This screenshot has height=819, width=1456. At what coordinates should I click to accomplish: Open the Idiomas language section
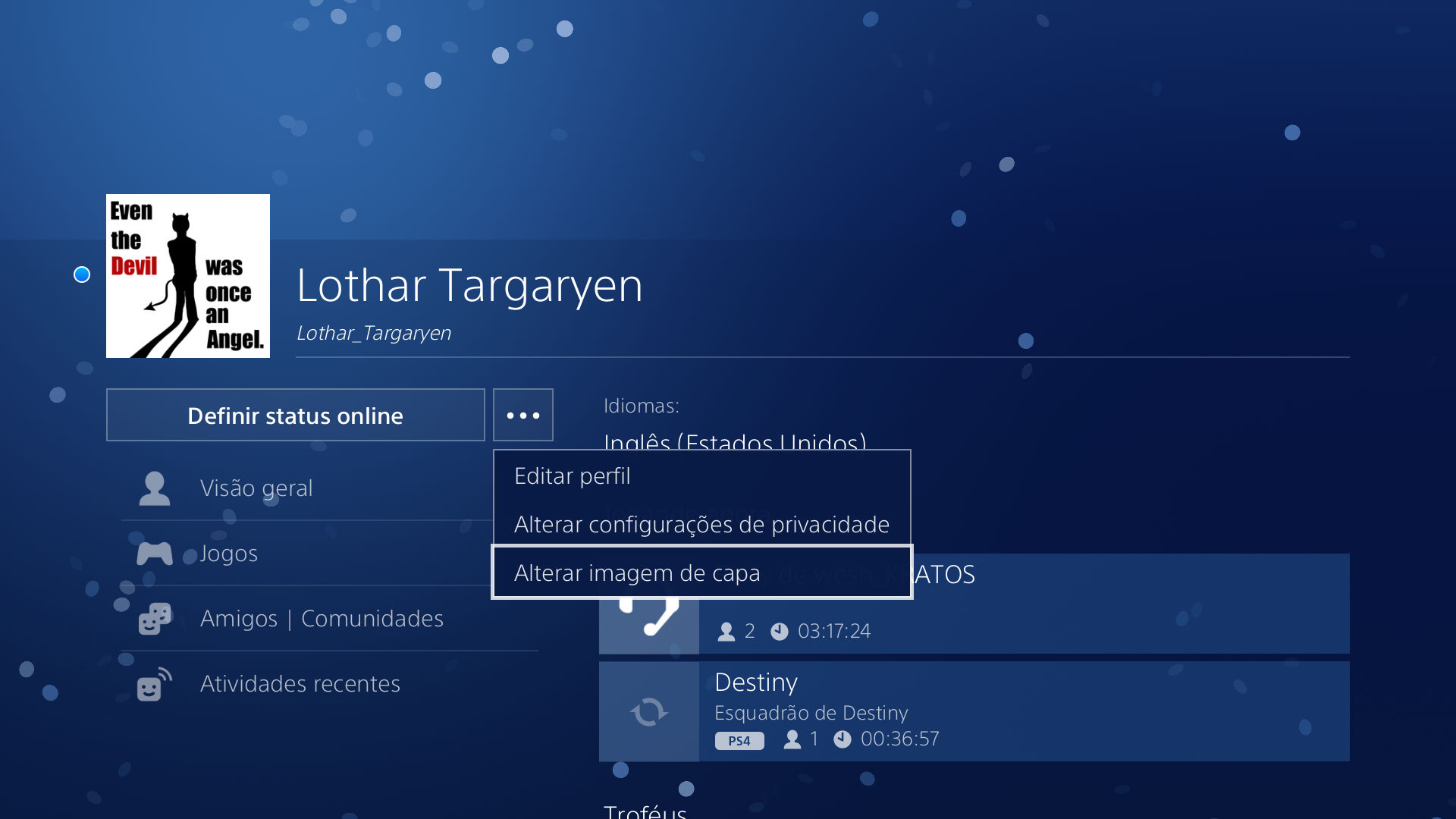pyautogui.click(x=639, y=406)
